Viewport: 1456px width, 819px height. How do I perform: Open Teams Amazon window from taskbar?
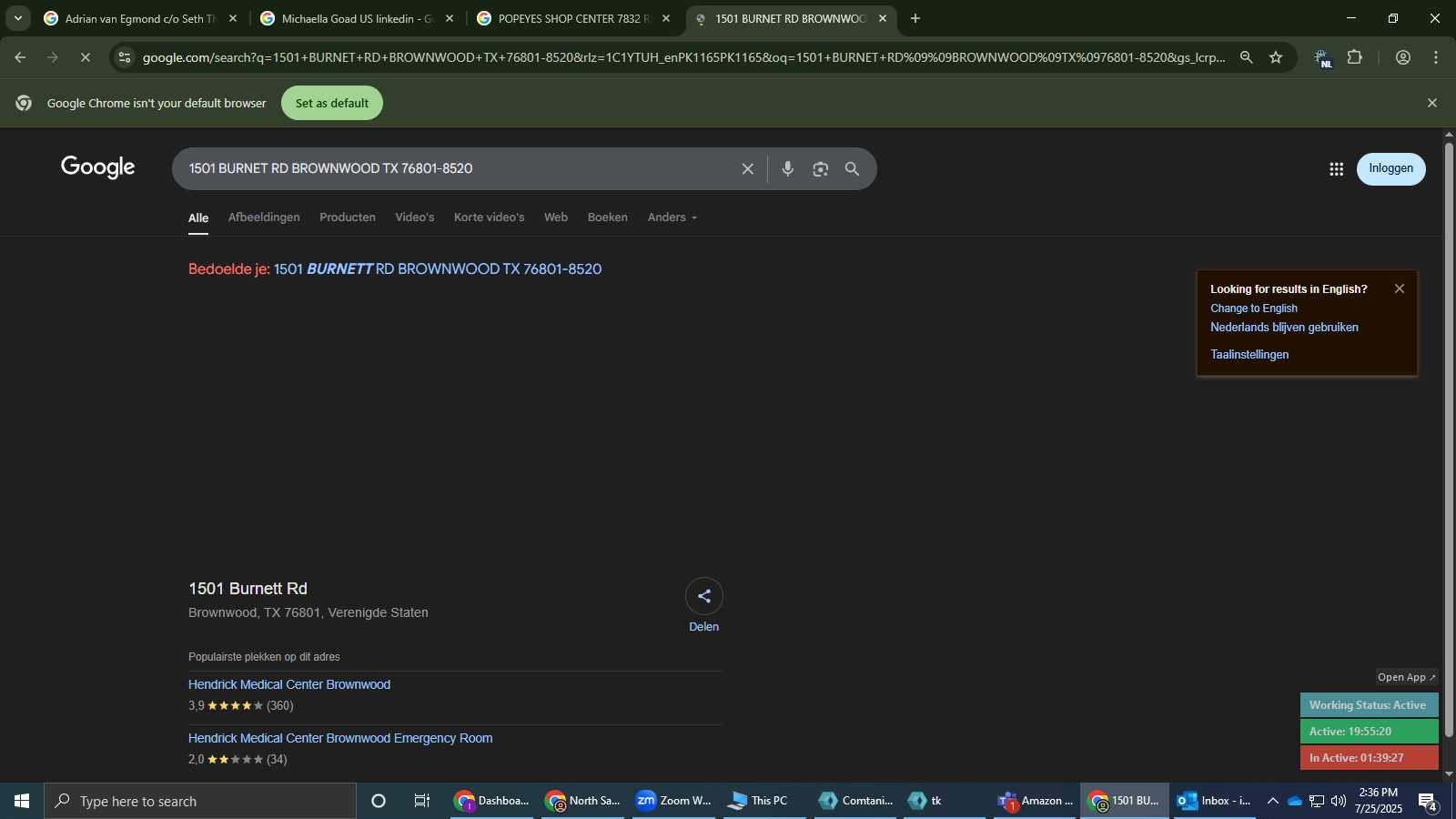[1036, 801]
